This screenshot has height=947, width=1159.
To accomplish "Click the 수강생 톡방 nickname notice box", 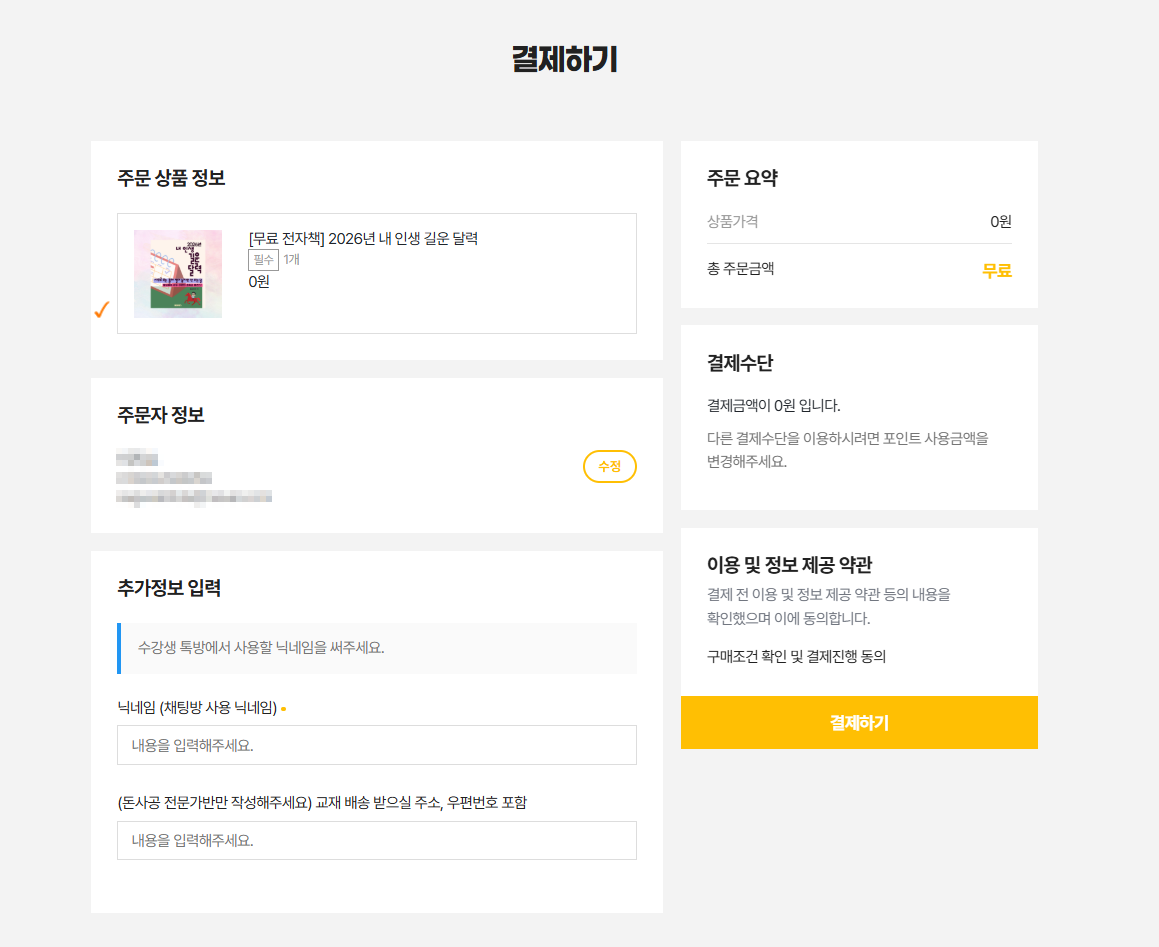I will (x=377, y=648).
